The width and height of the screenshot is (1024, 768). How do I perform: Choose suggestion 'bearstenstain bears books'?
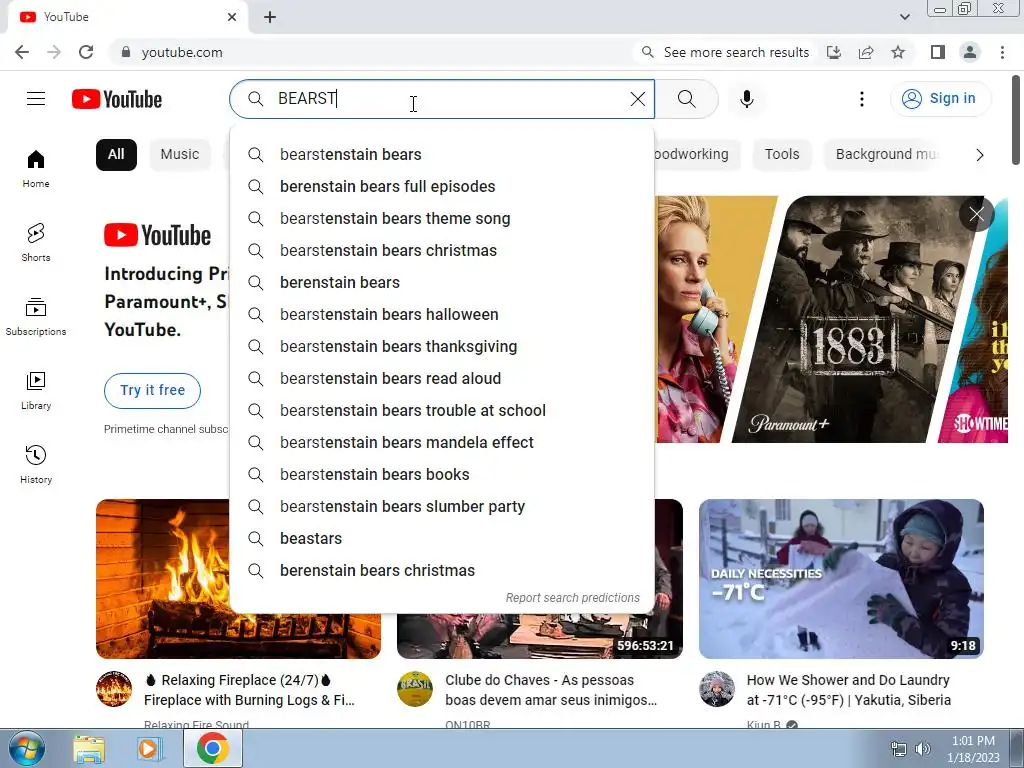pyautogui.click(x=442, y=475)
